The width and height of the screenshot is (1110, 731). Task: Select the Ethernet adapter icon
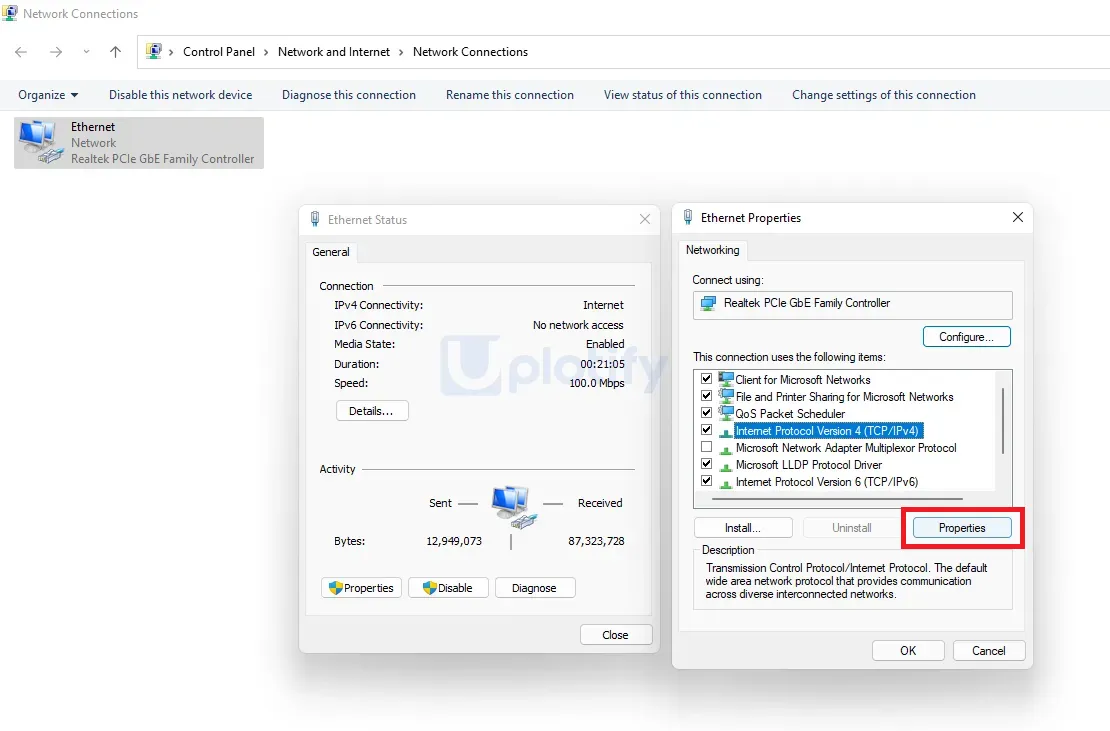click(41, 142)
